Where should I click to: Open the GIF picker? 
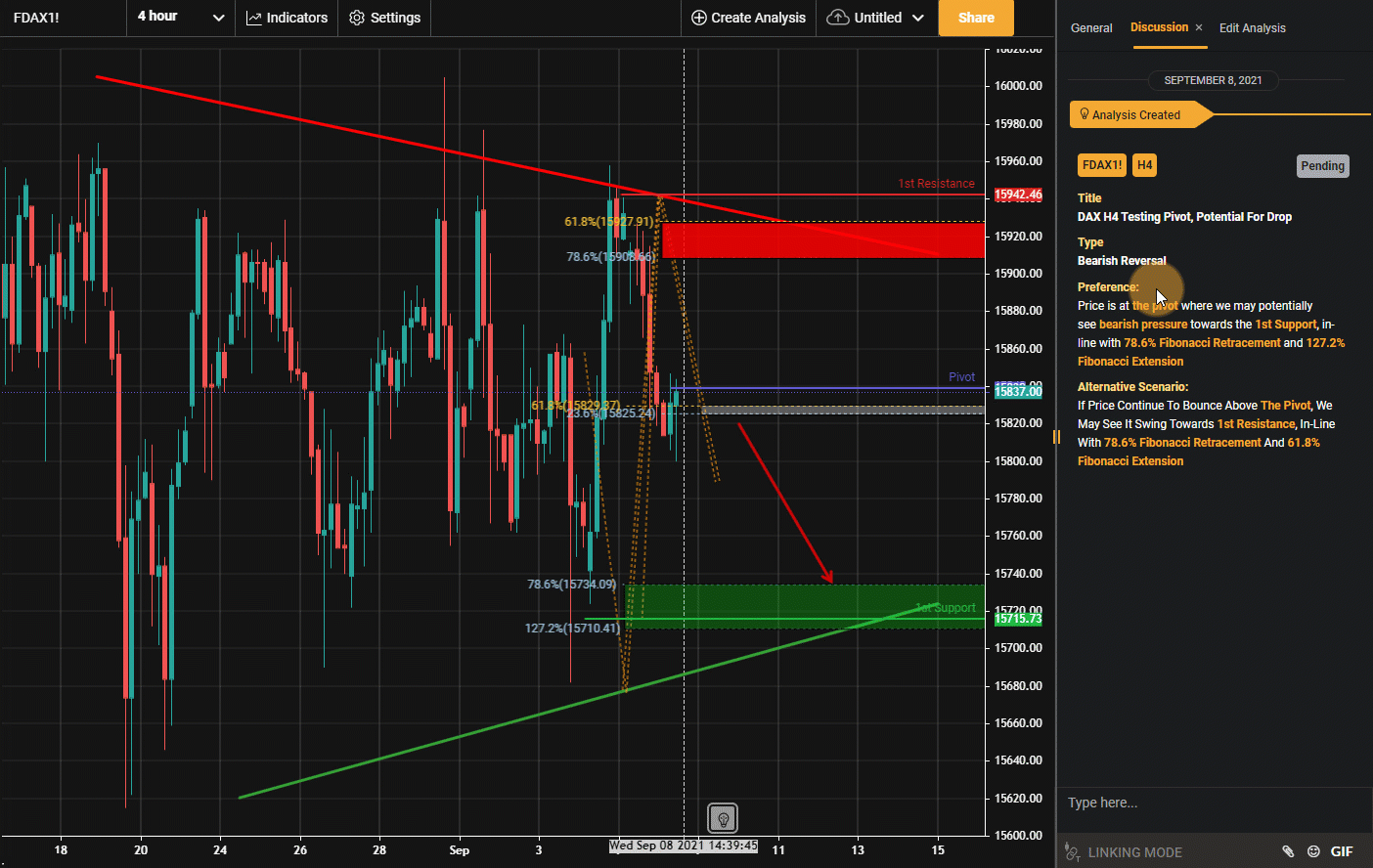(x=1342, y=851)
